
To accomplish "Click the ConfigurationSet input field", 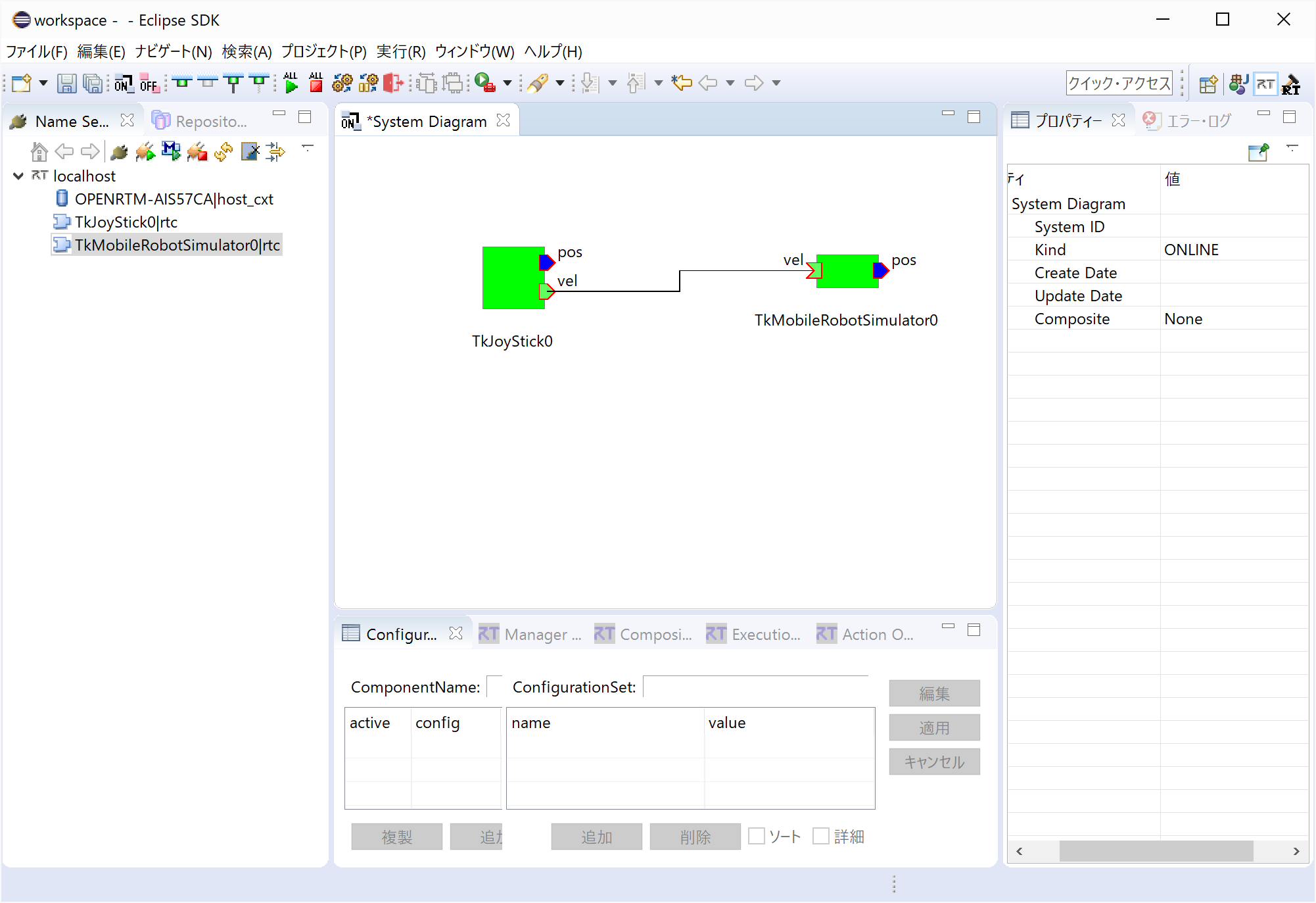I will (756, 687).
